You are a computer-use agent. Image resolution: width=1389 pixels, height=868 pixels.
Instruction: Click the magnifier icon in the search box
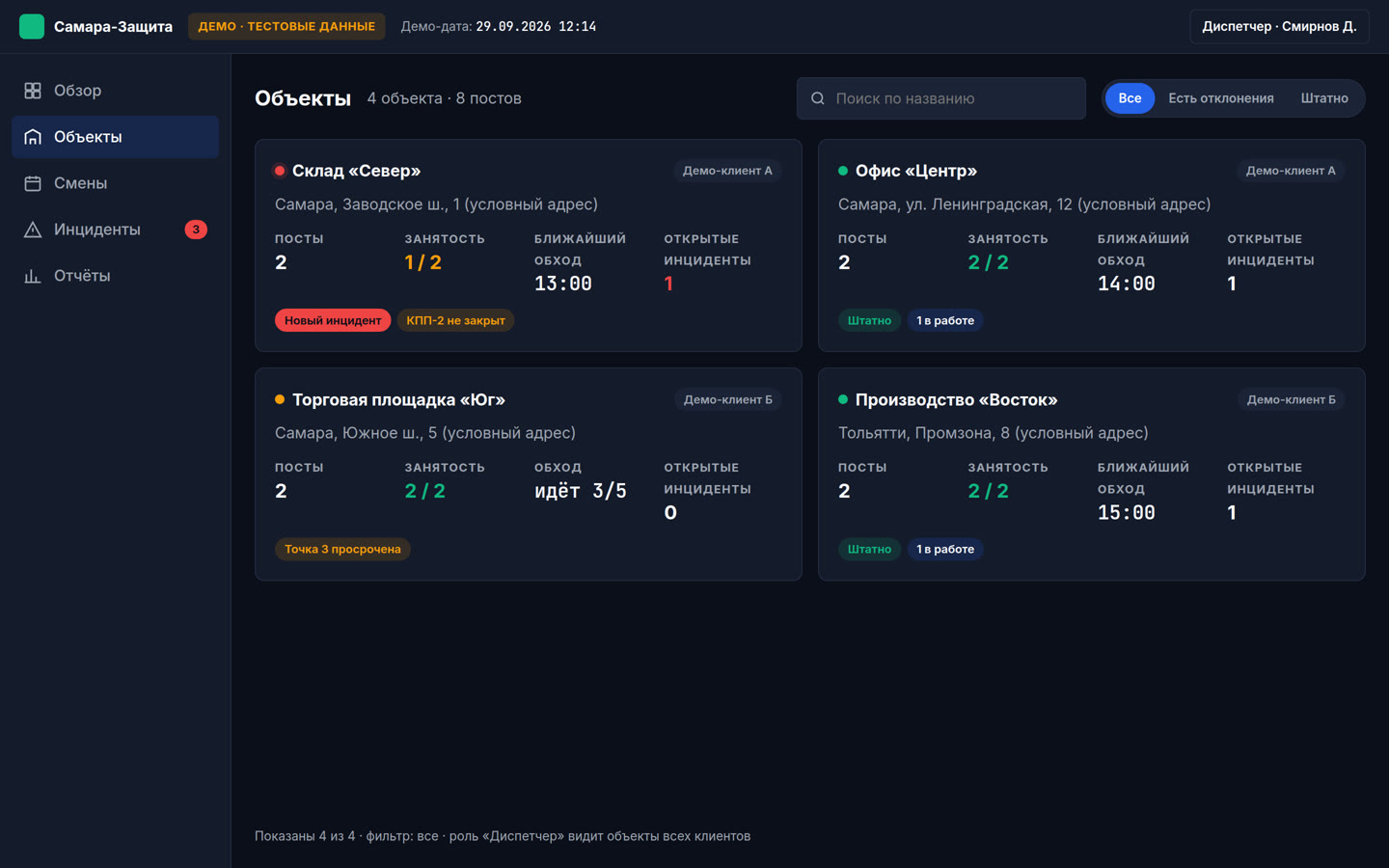(818, 98)
